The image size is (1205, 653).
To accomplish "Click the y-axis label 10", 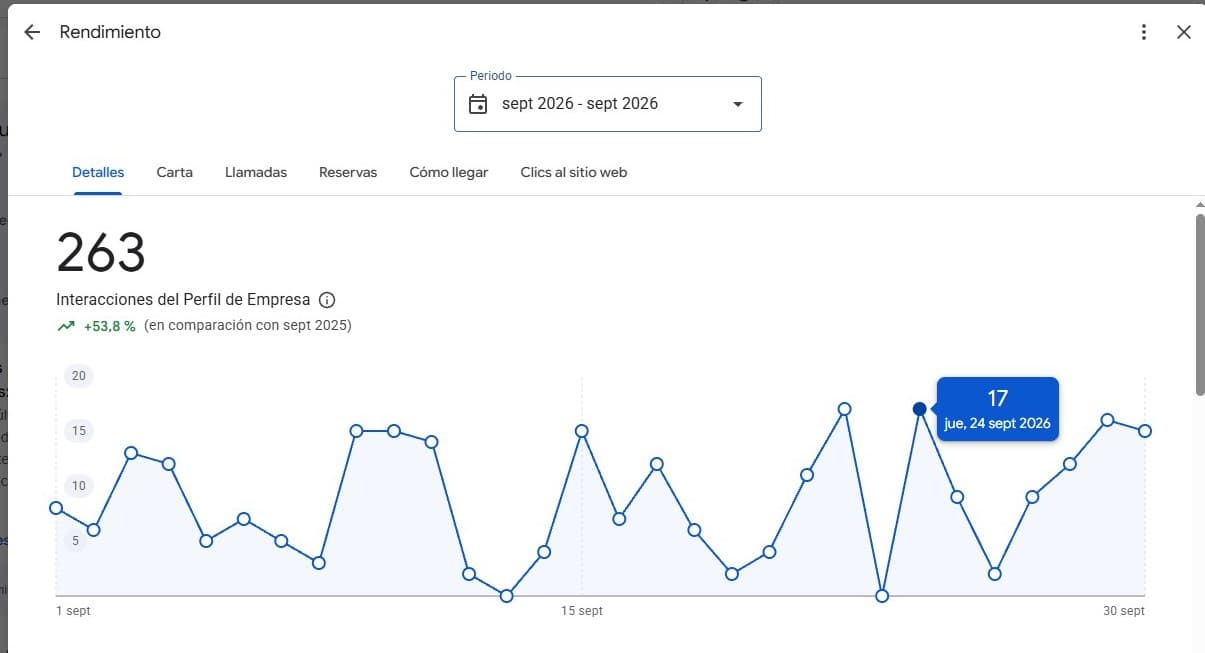I will click(79, 486).
